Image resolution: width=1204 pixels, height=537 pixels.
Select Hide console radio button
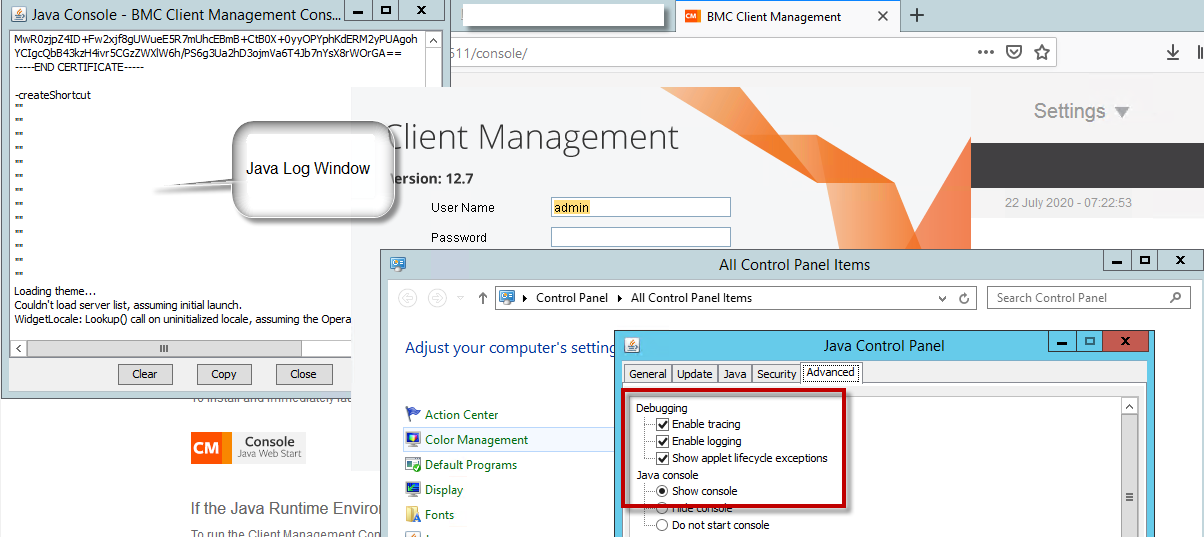pos(662,508)
